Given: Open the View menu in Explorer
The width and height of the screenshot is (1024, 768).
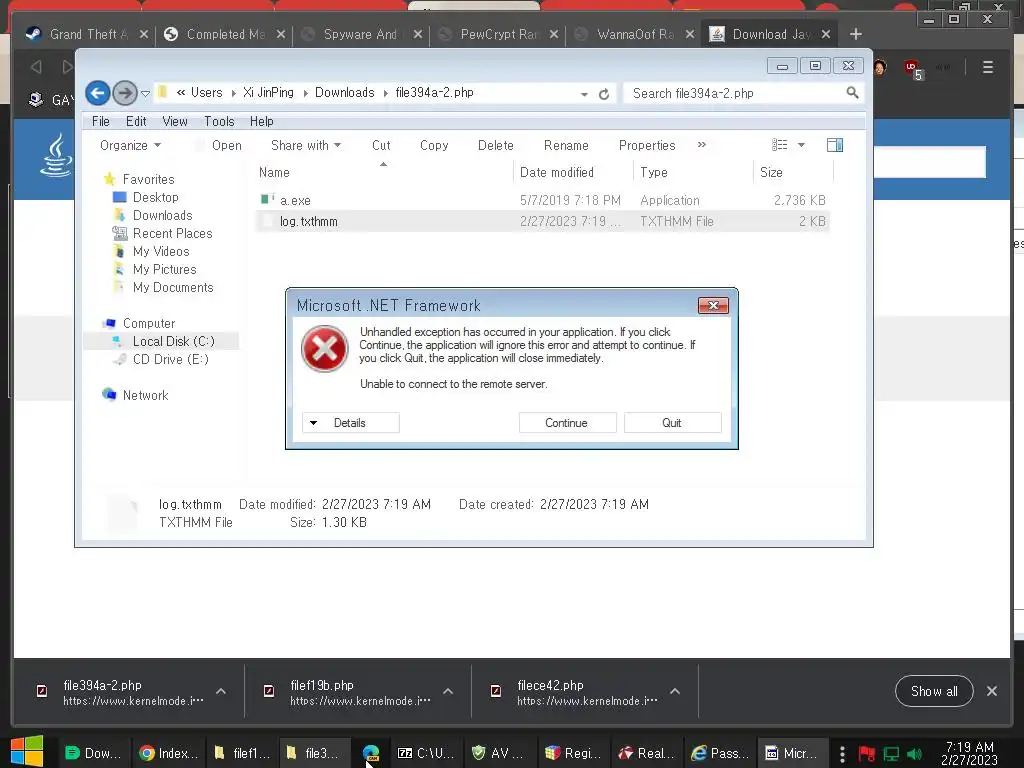Looking at the screenshot, I should (x=174, y=121).
